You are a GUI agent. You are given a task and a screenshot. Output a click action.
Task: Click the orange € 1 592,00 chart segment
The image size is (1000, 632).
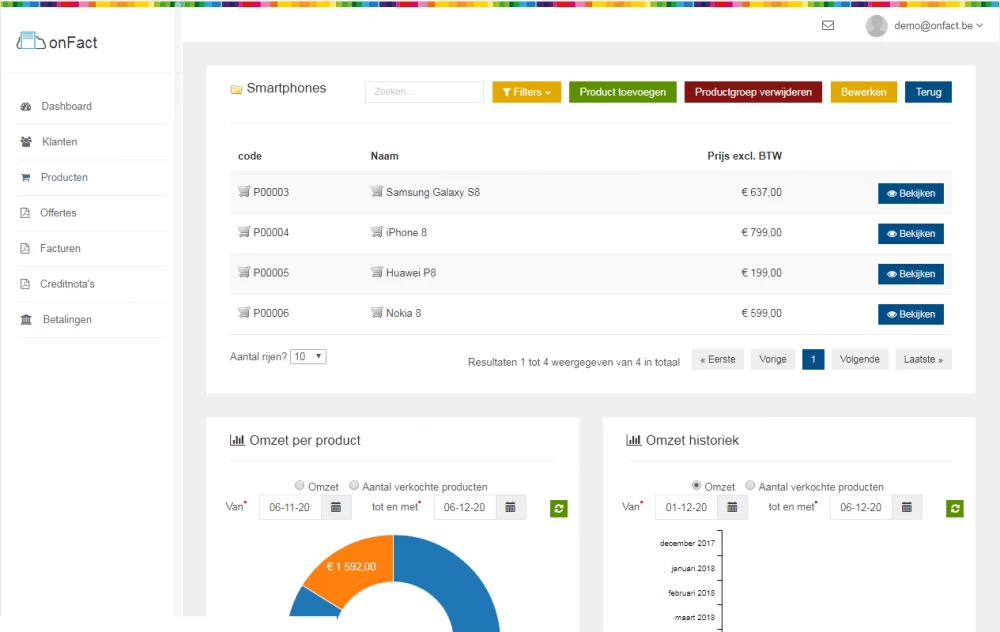coord(345,575)
